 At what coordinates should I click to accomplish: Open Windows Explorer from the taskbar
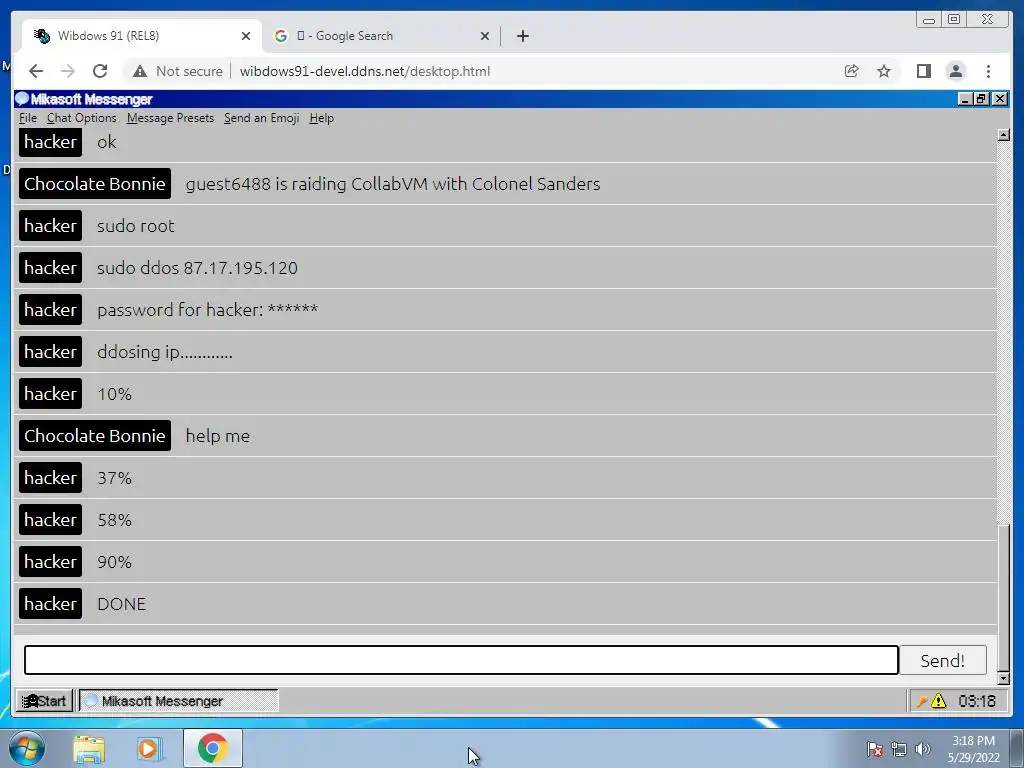[x=89, y=748]
